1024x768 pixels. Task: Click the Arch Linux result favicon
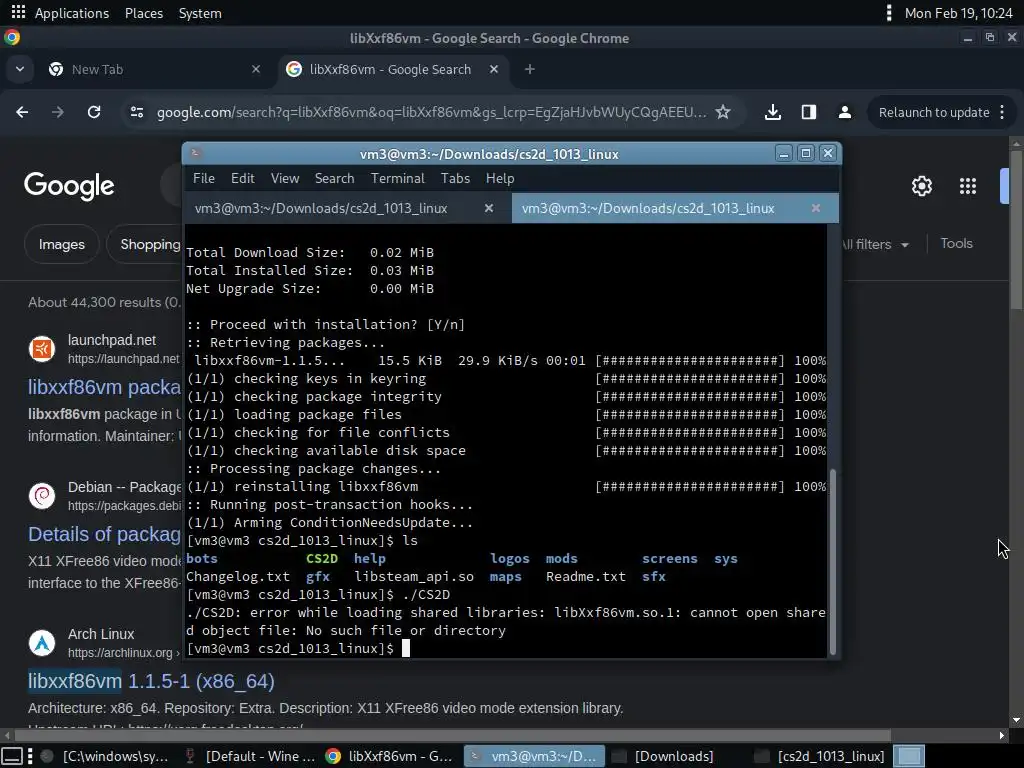click(42, 643)
